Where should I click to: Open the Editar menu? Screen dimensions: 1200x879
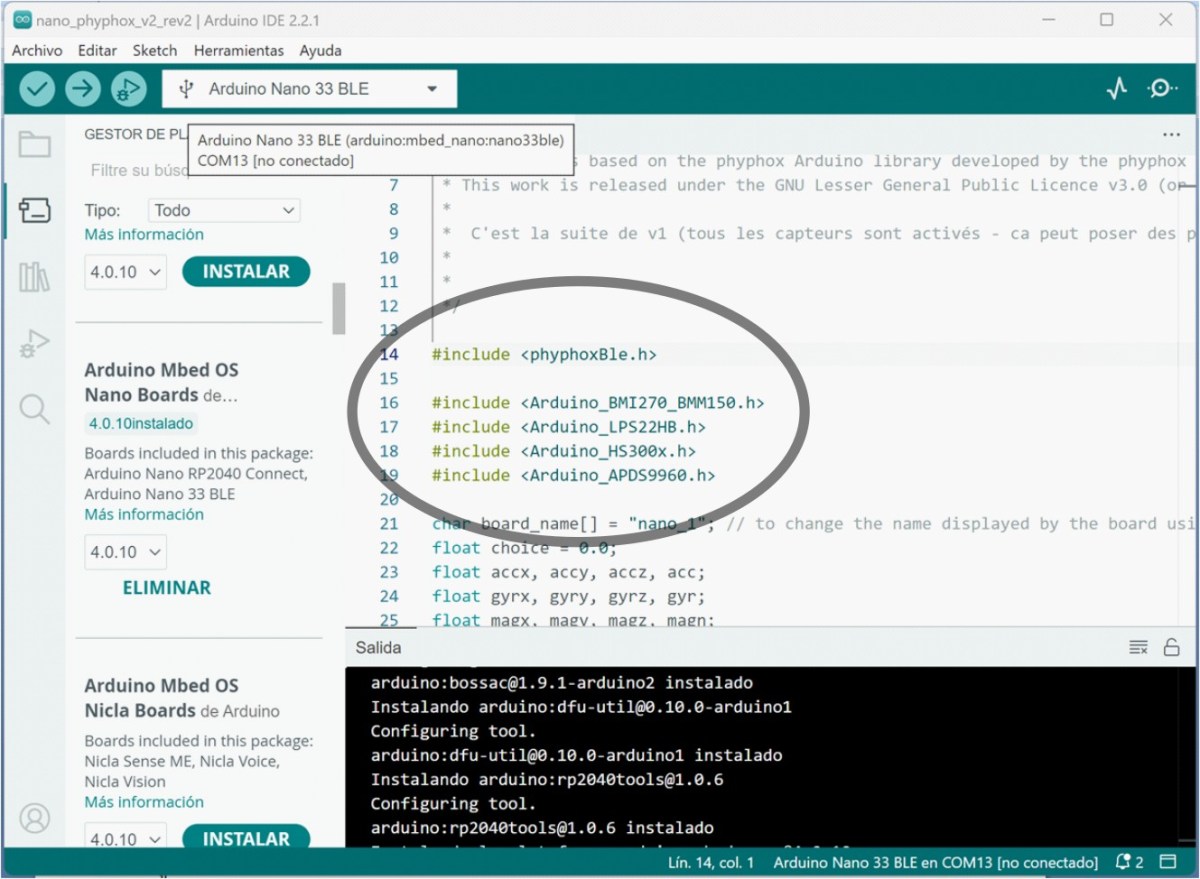click(97, 50)
